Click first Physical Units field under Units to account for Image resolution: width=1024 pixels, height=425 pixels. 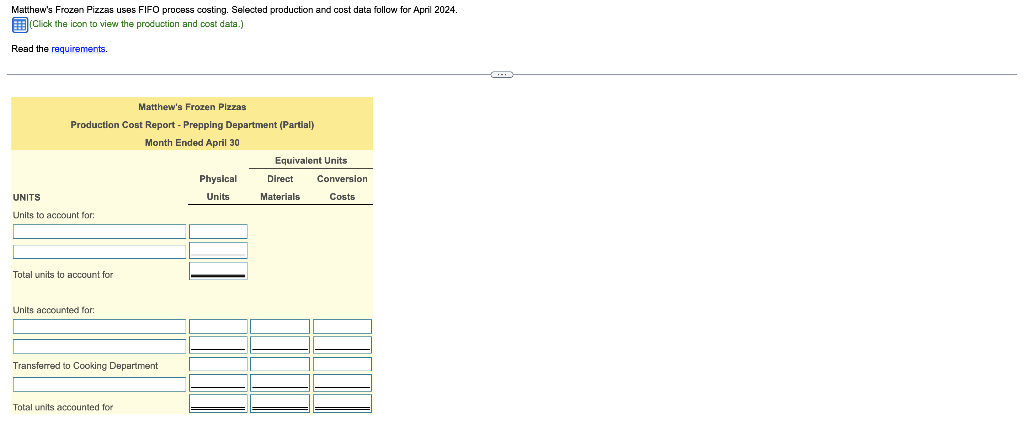point(218,232)
